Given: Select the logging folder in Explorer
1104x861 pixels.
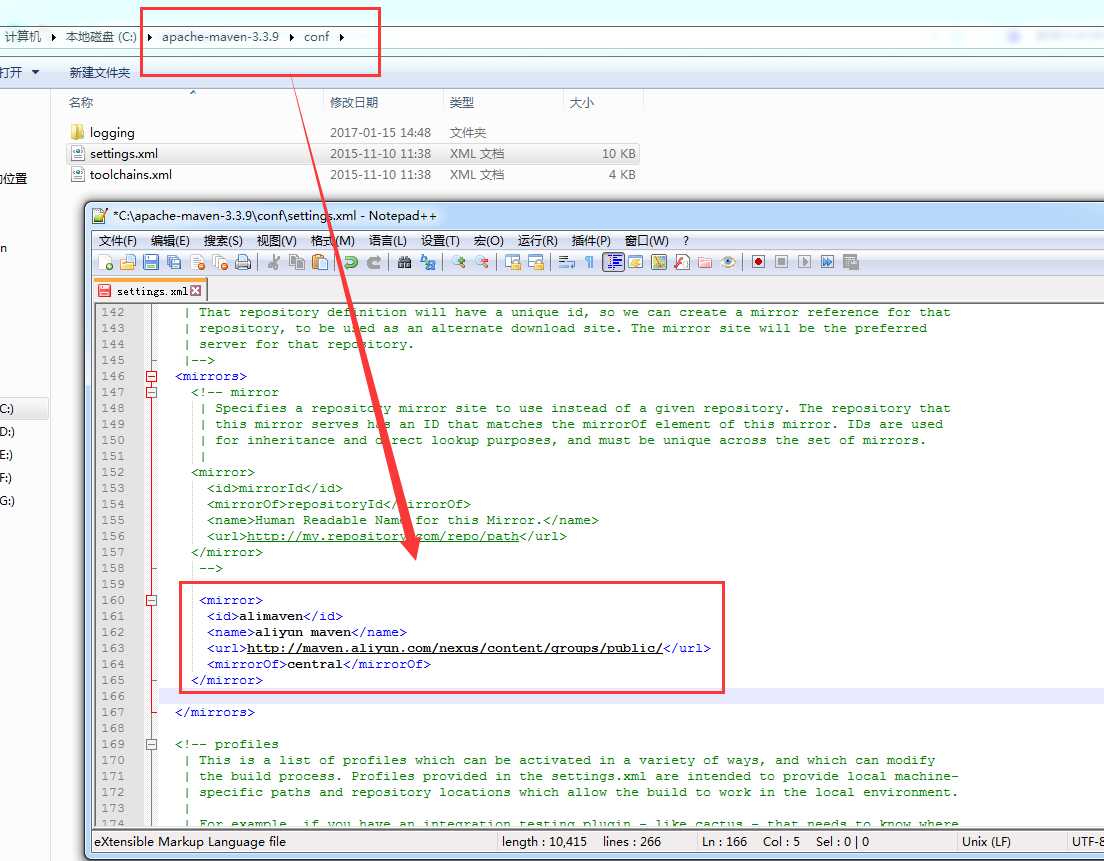Looking at the screenshot, I should click(112, 132).
